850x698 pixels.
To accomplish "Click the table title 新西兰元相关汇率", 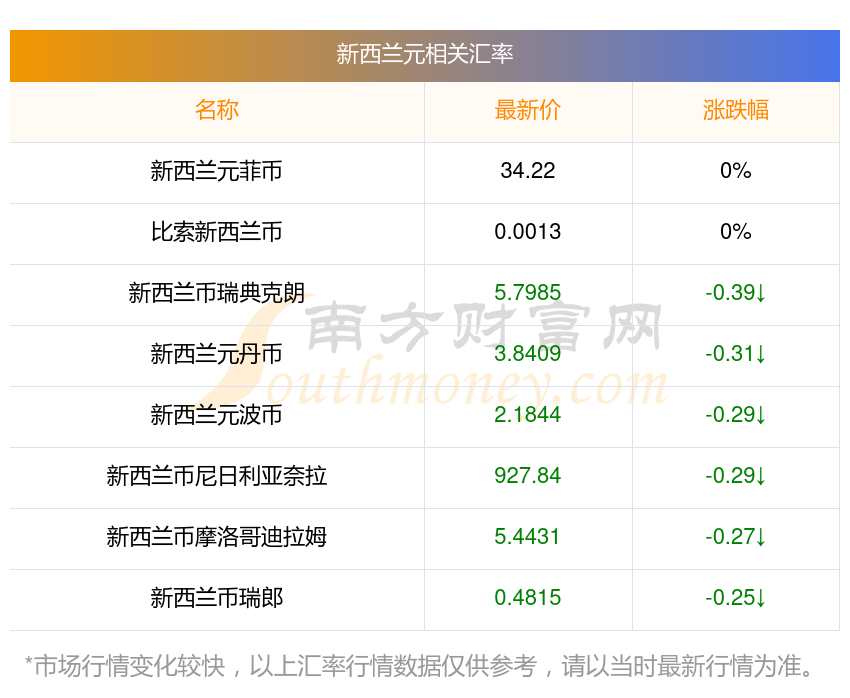I will [424, 54].
